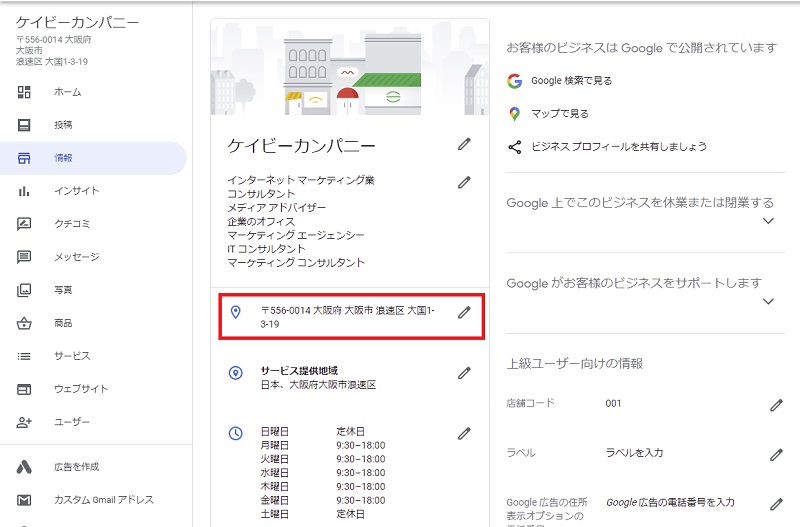Viewport: 800px width, 527px height.
Task: Edit business hours pencil icon
Action: 464,434
